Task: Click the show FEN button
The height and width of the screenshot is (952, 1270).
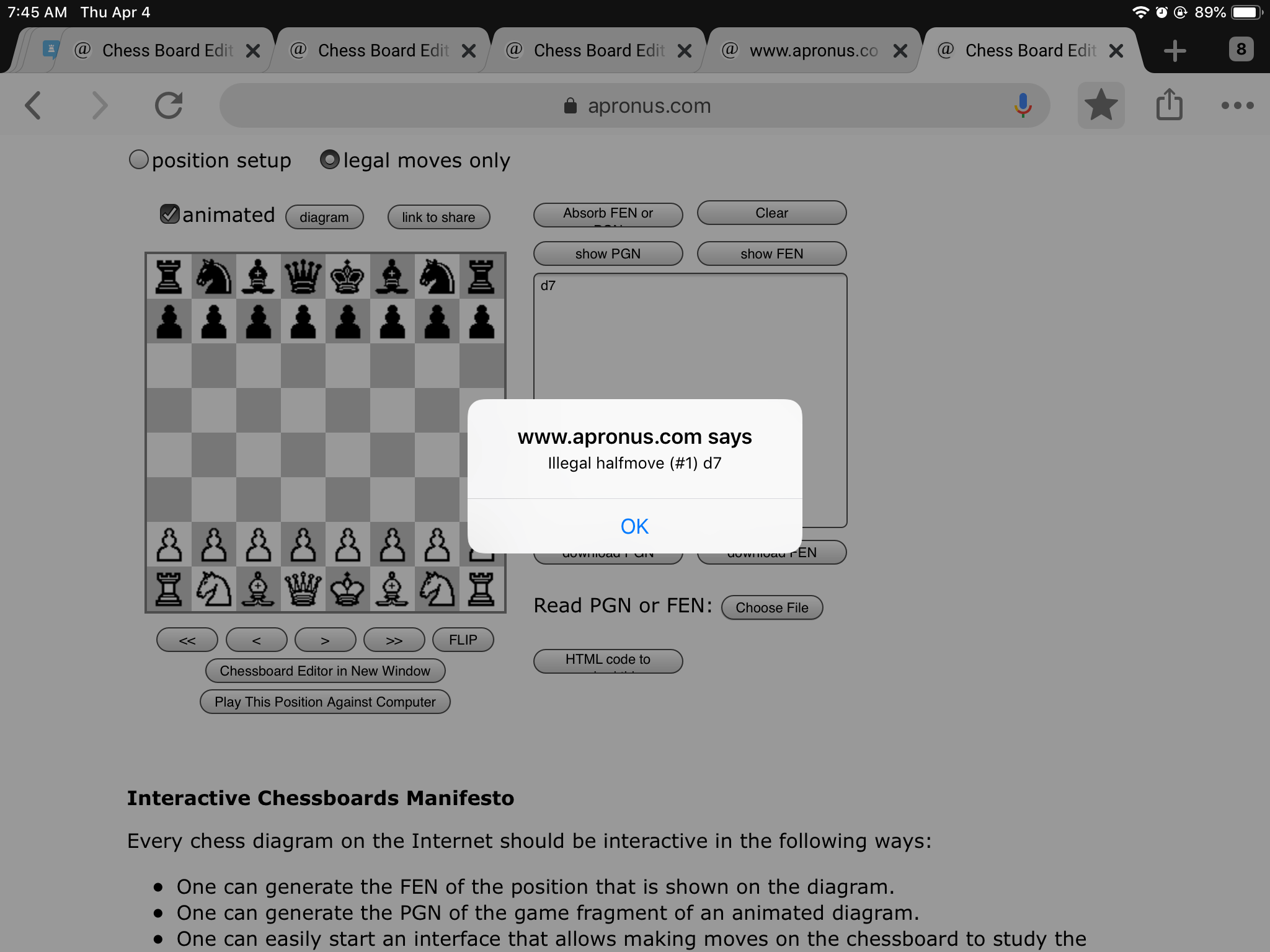Action: 771,253
